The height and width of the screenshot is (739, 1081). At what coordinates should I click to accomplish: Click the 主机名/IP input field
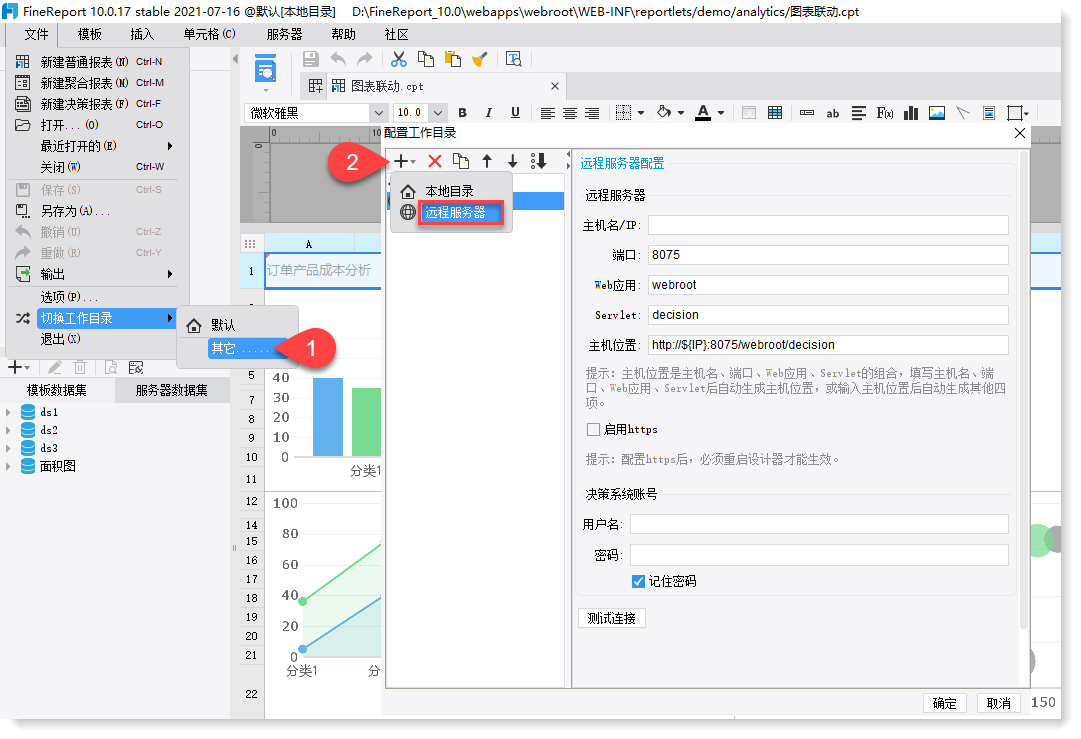click(828, 225)
